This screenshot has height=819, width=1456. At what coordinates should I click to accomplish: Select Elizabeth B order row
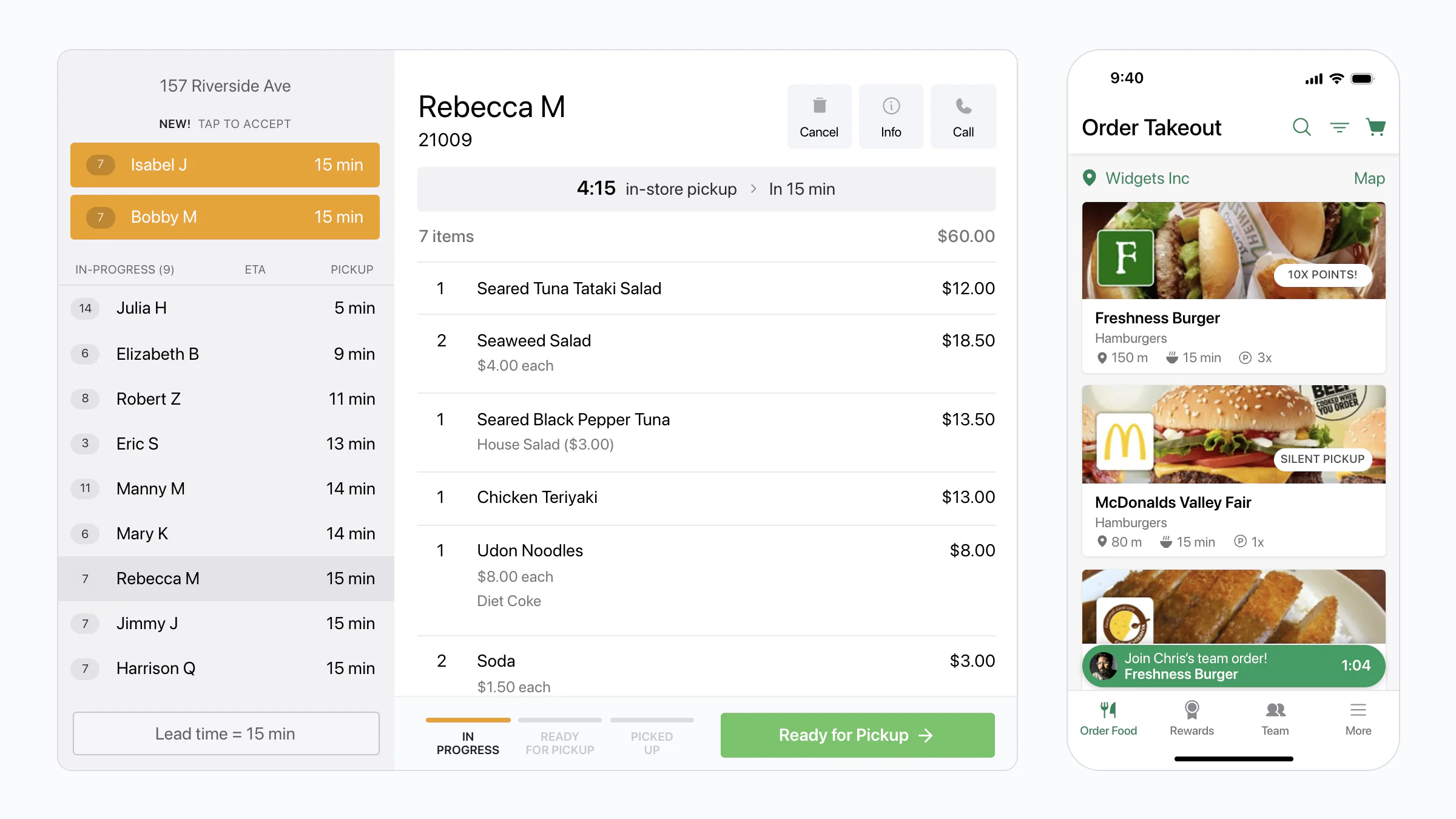click(226, 354)
